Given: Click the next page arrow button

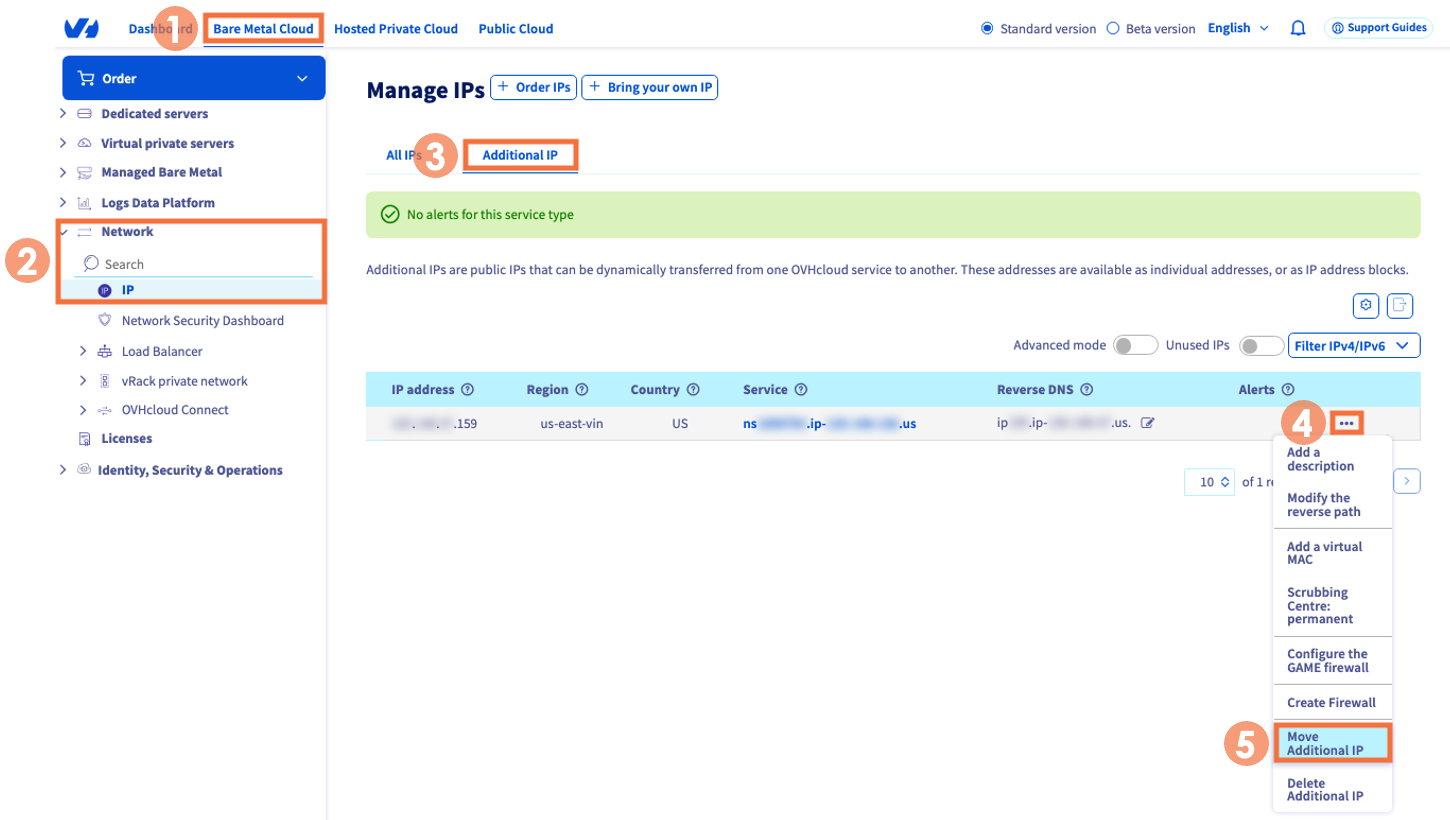Looking at the screenshot, I should [x=1407, y=482].
